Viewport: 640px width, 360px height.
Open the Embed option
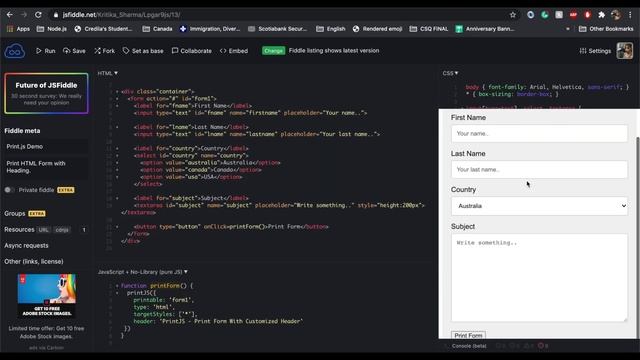pyautogui.click(x=234, y=51)
